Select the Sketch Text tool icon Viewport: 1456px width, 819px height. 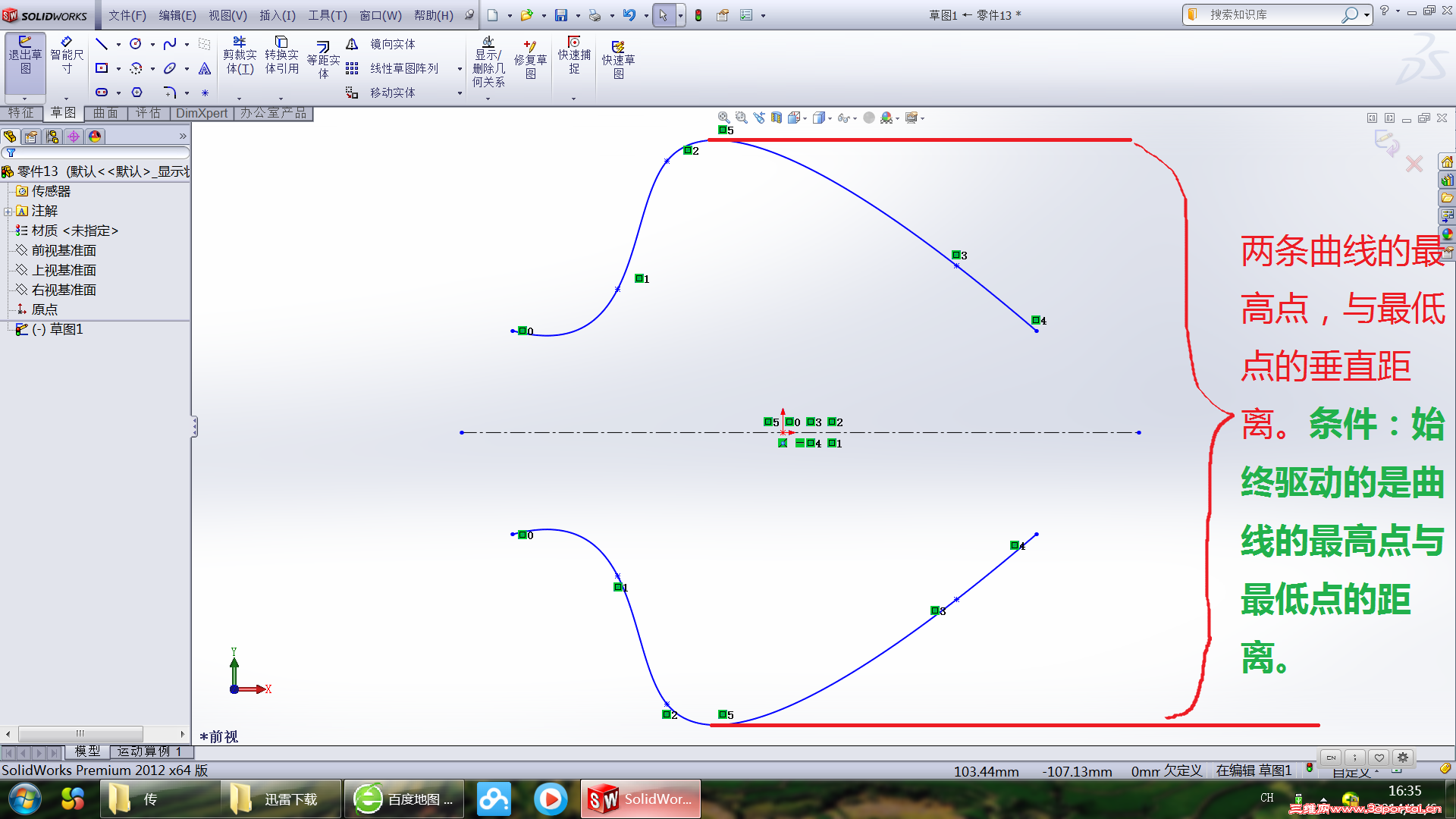click(205, 69)
